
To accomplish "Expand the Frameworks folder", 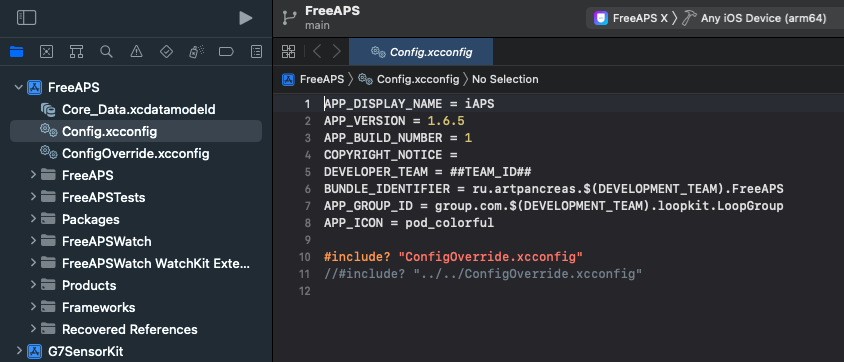I will click(x=33, y=307).
